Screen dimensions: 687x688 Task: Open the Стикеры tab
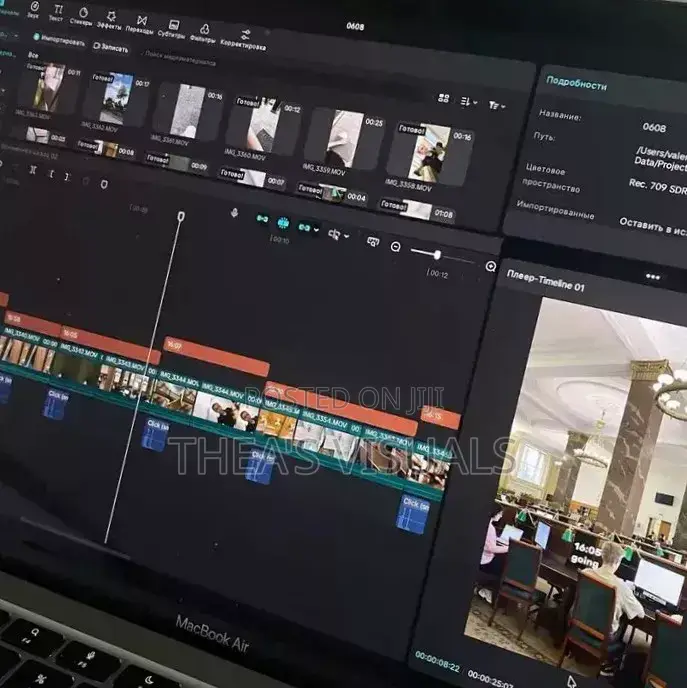(x=82, y=17)
